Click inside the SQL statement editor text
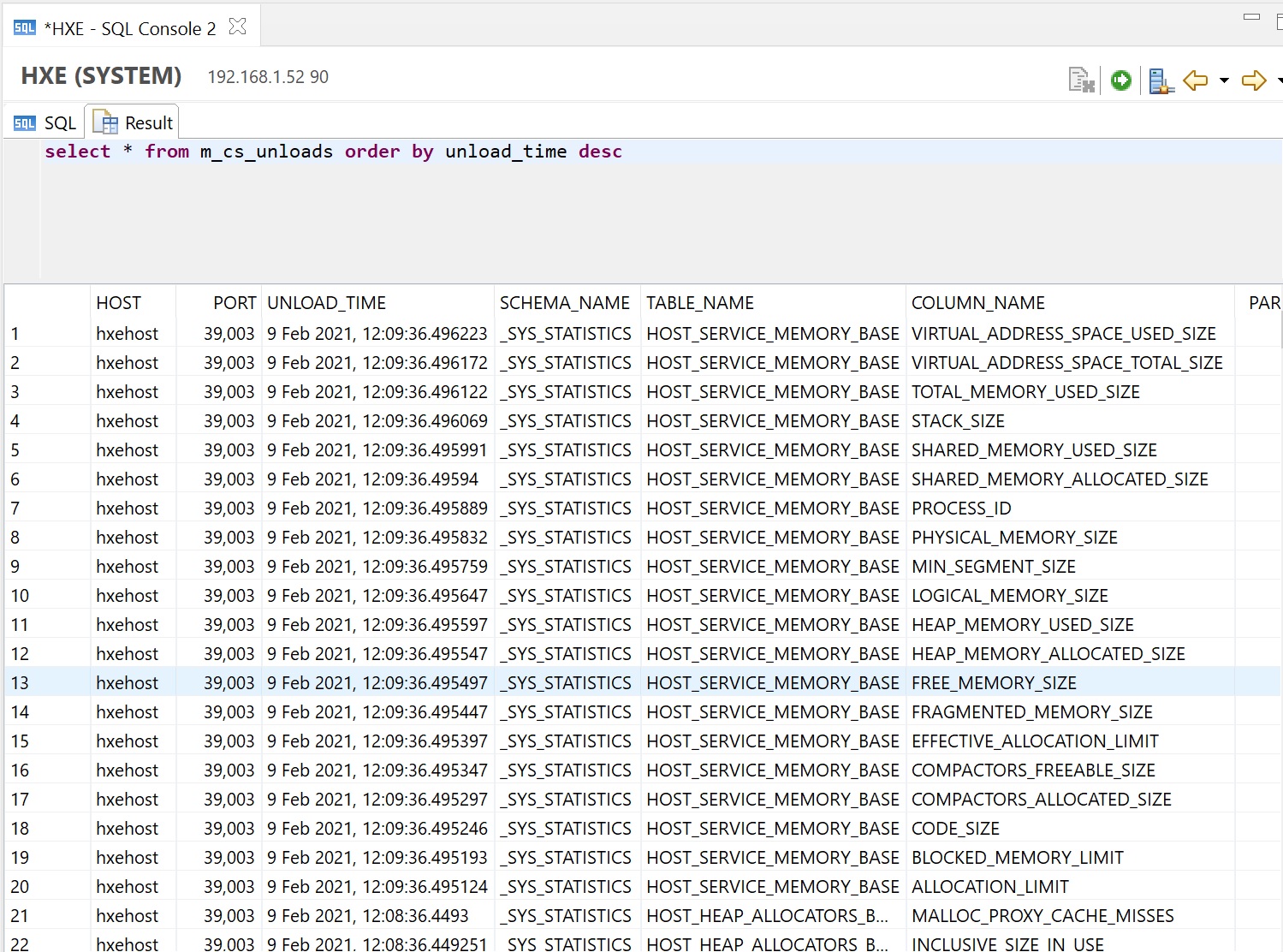The width and height of the screenshot is (1283, 952). [333, 152]
